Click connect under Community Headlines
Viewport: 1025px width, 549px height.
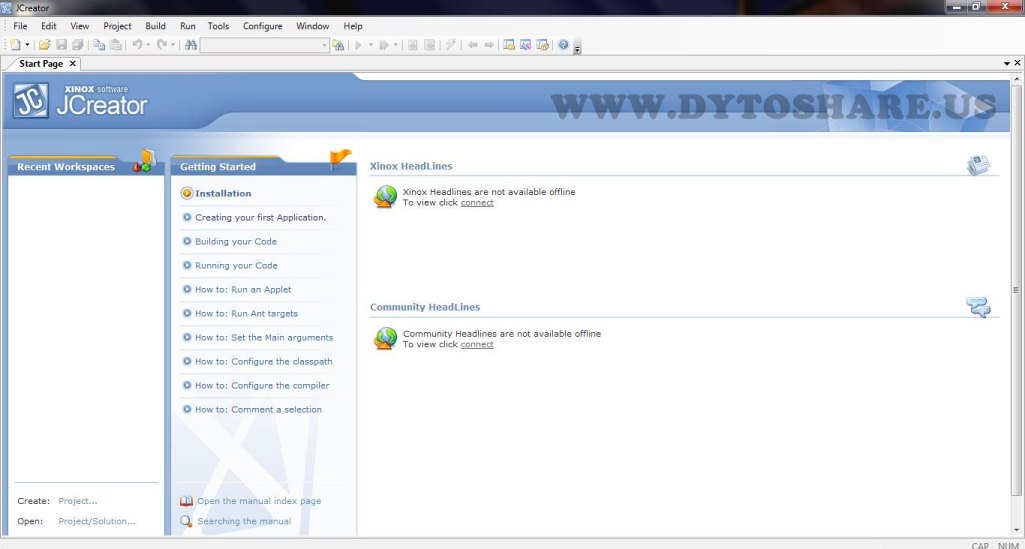pos(477,344)
